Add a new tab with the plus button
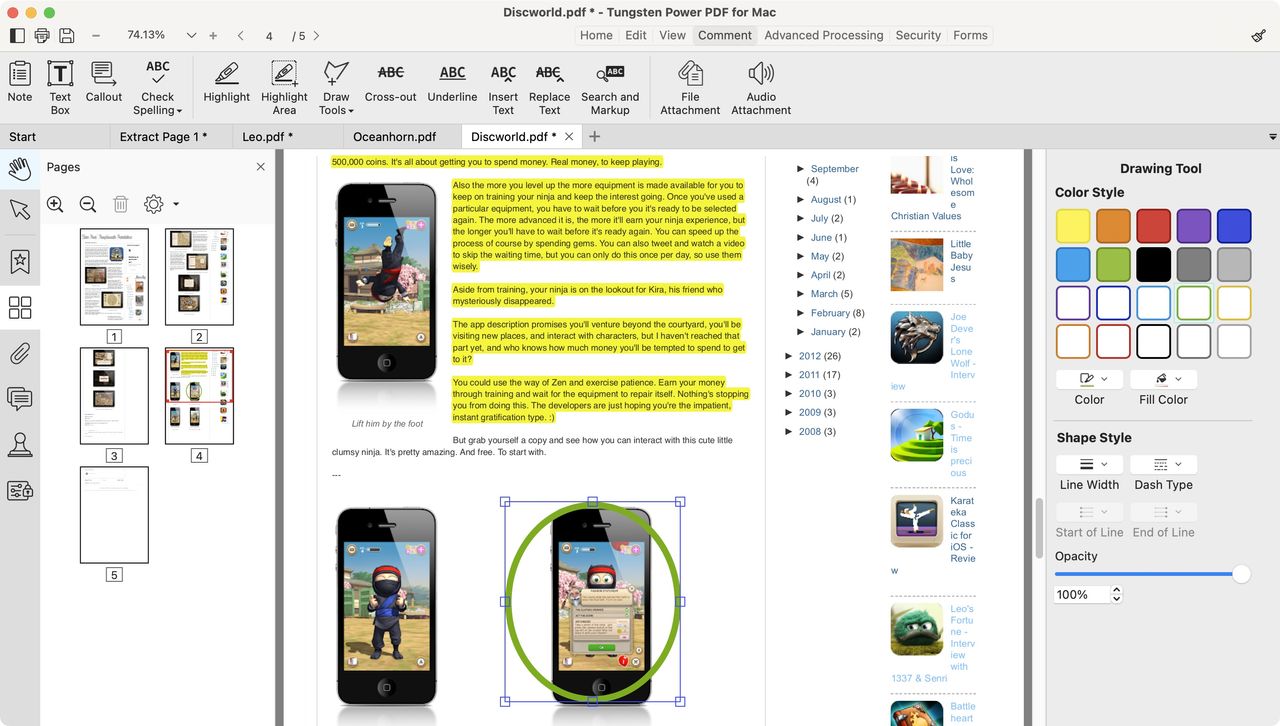The height and width of the screenshot is (726, 1280). pyautogui.click(x=595, y=137)
